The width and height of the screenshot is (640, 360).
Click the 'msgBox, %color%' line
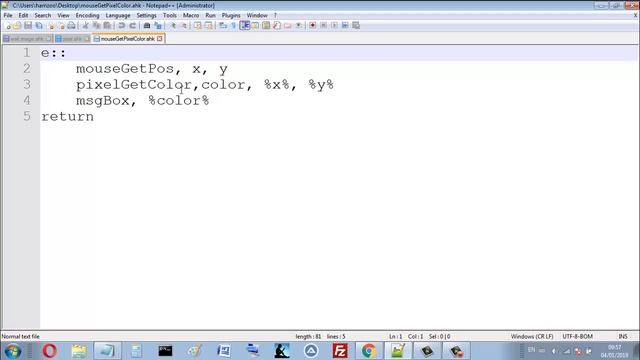[142, 100]
